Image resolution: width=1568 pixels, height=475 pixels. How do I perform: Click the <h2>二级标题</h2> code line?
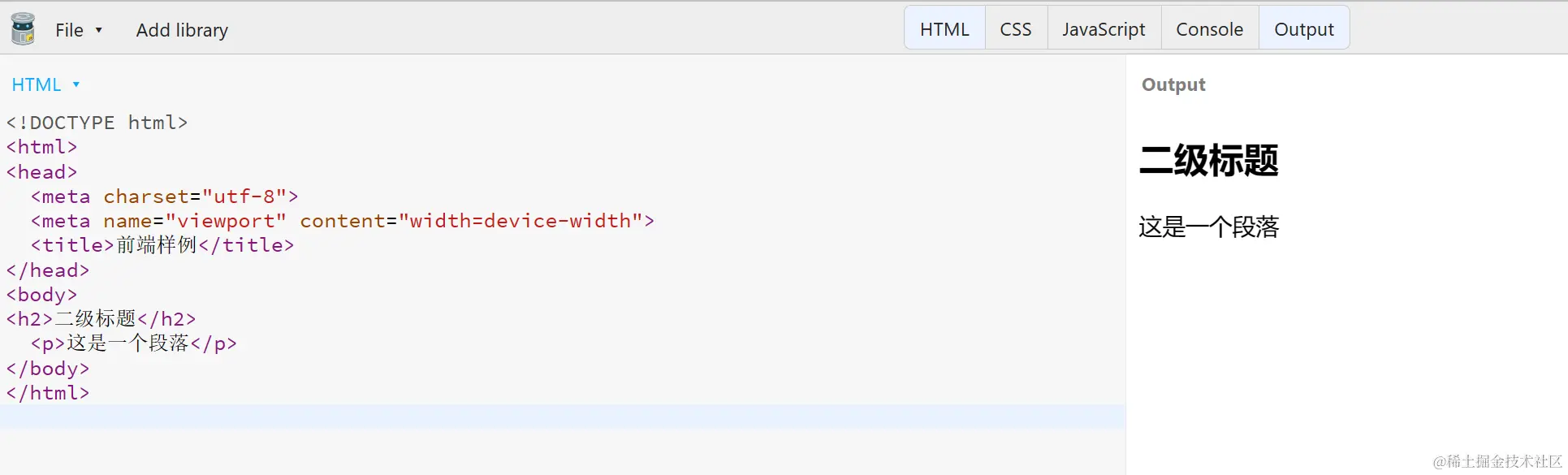(x=102, y=319)
